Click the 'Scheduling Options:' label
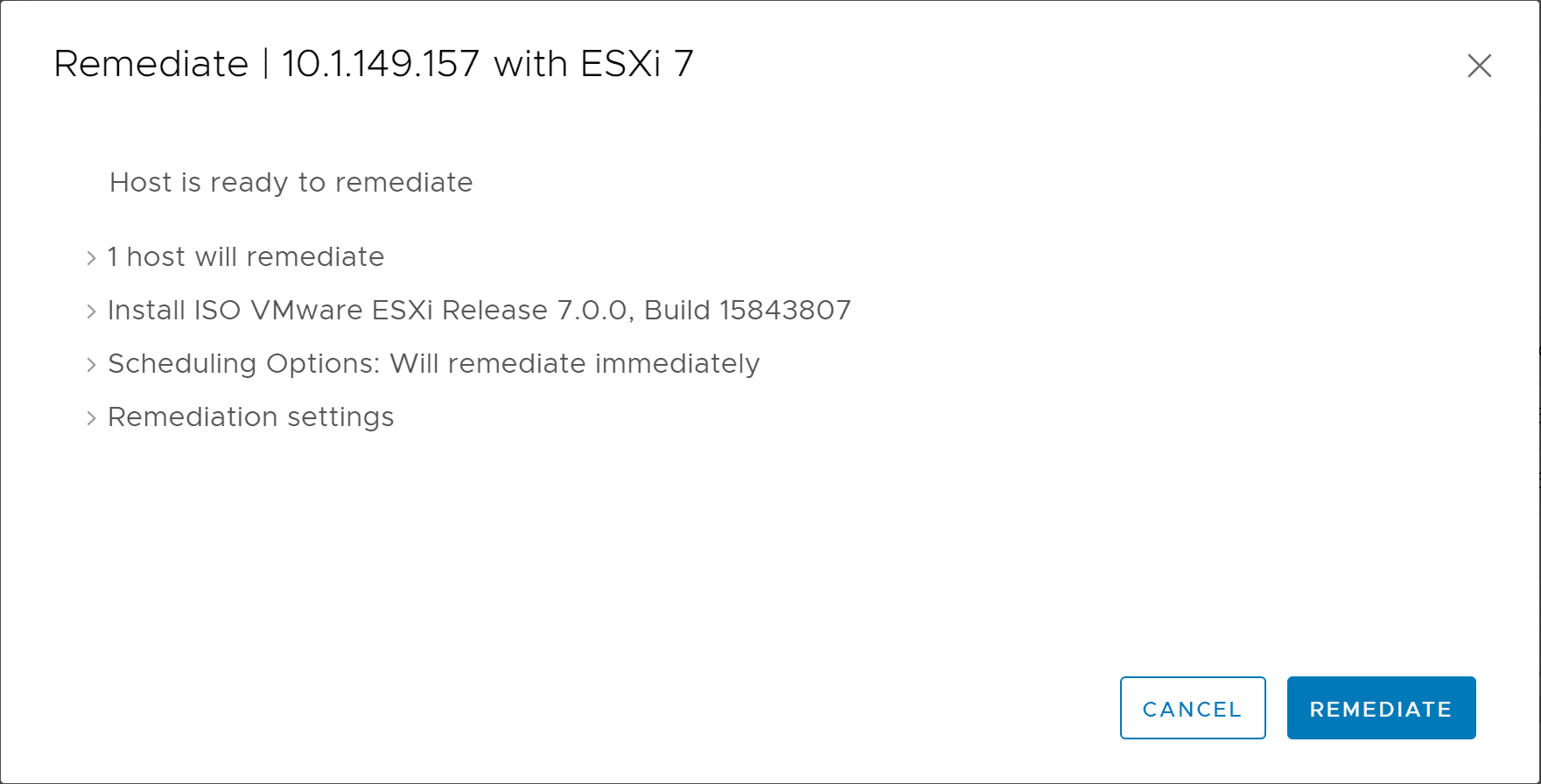Image resolution: width=1541 pixels, height=784 pixels. tap(244, 364)
